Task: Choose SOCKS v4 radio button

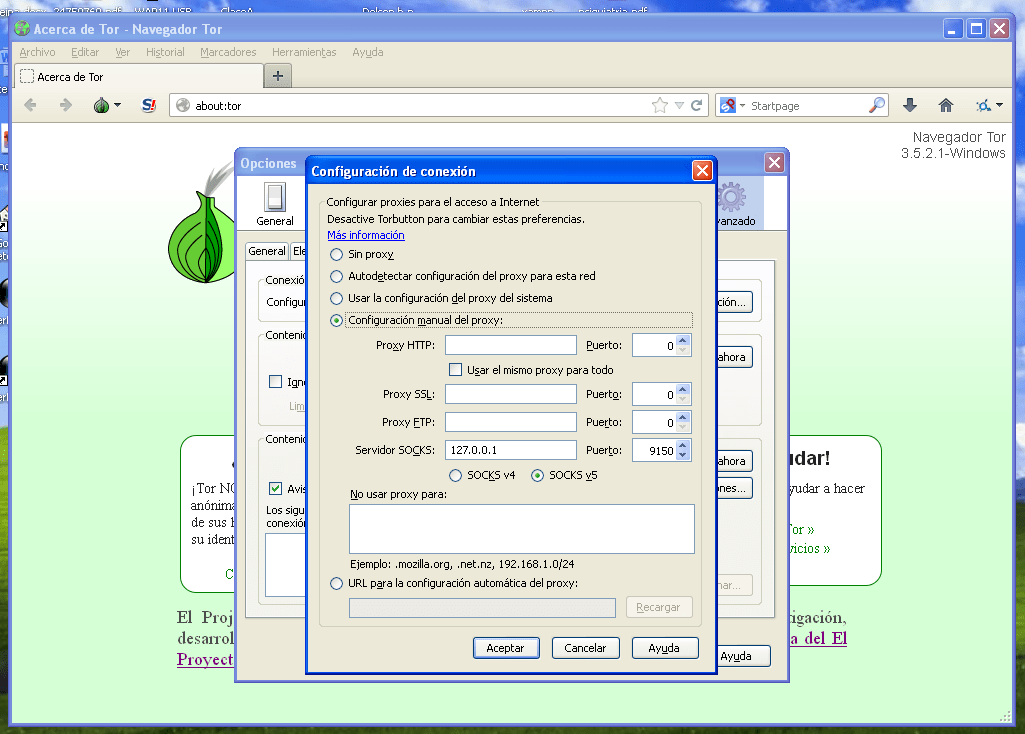Action: coord(456,475)
